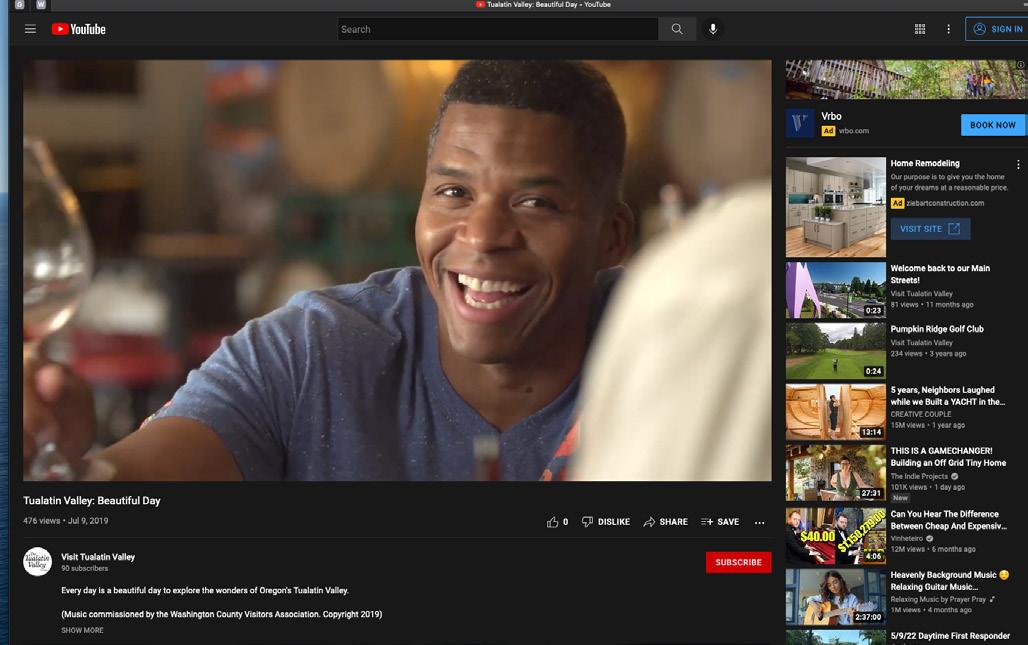The image size is (1028, 645).
Task: Open the Home Remodeling kitchen thumbnail
Action: (x=836, y=207)
